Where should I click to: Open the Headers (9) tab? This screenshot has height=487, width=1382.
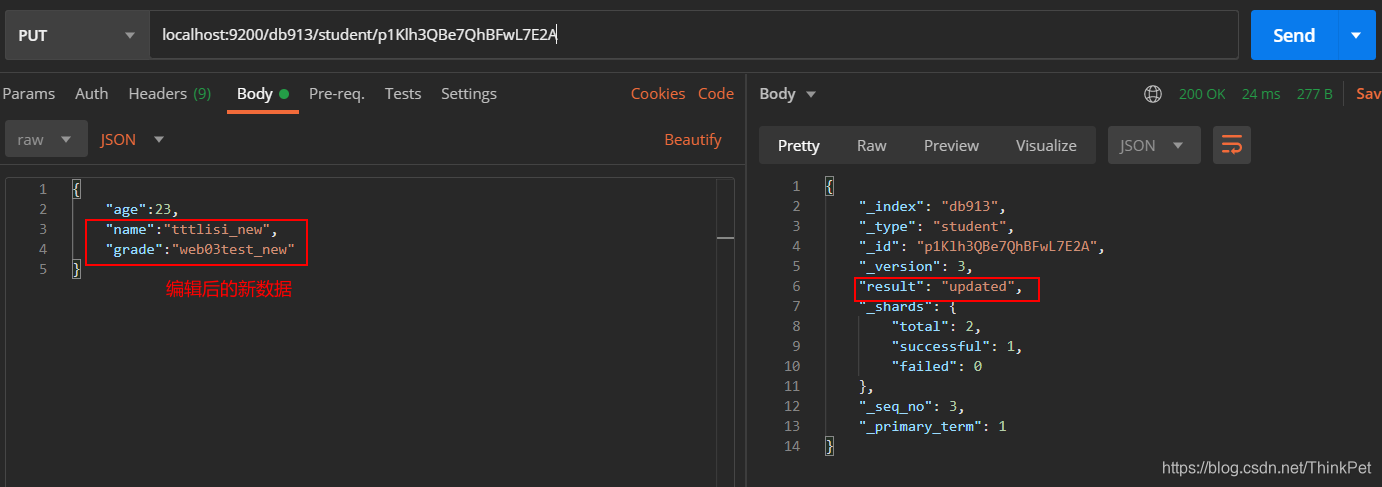169,94
